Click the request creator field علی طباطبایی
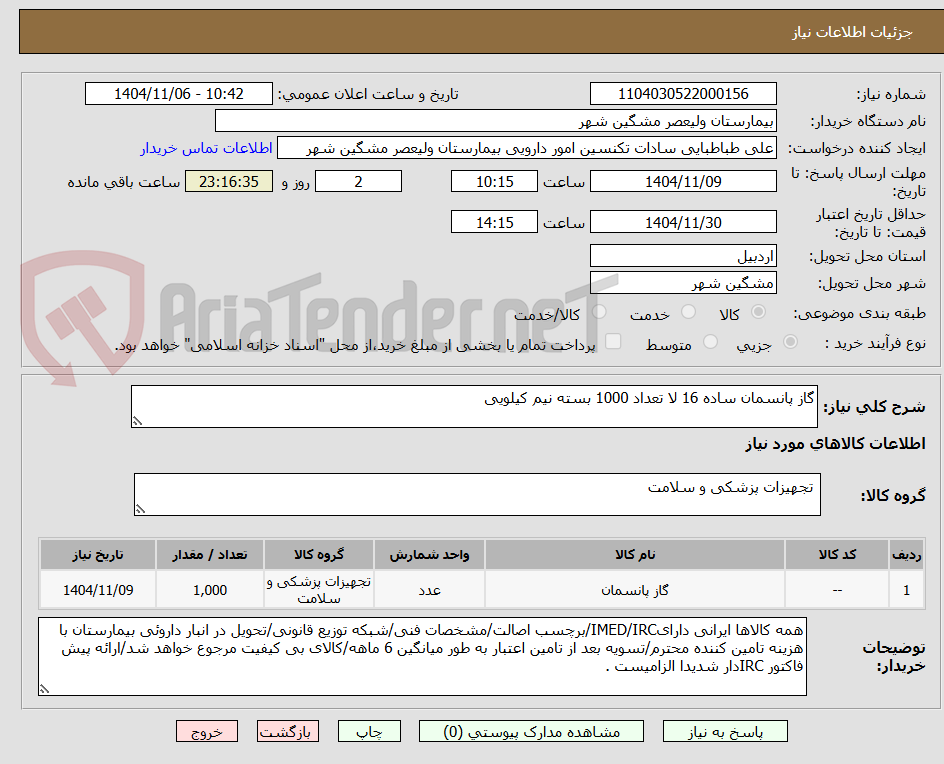The image size is (944, 764). [527, 148]
